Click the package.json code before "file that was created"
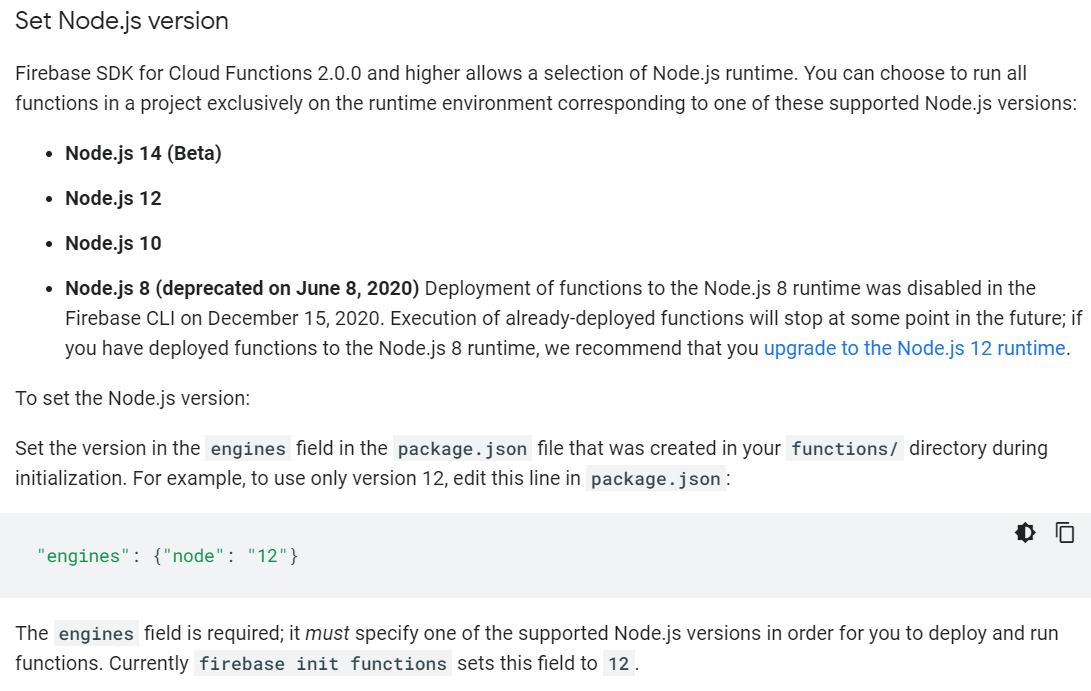Image resolution: width=1091 pixels, height=691 pixels. tap(462, 449)
